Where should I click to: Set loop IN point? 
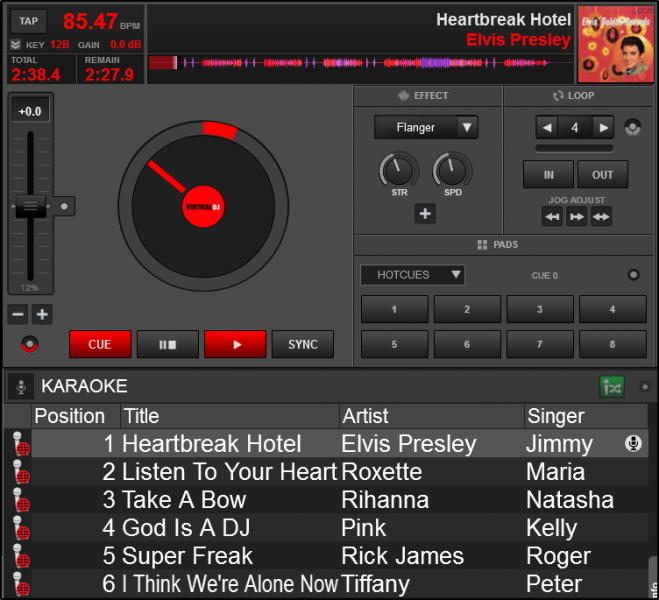pos(548,174)
